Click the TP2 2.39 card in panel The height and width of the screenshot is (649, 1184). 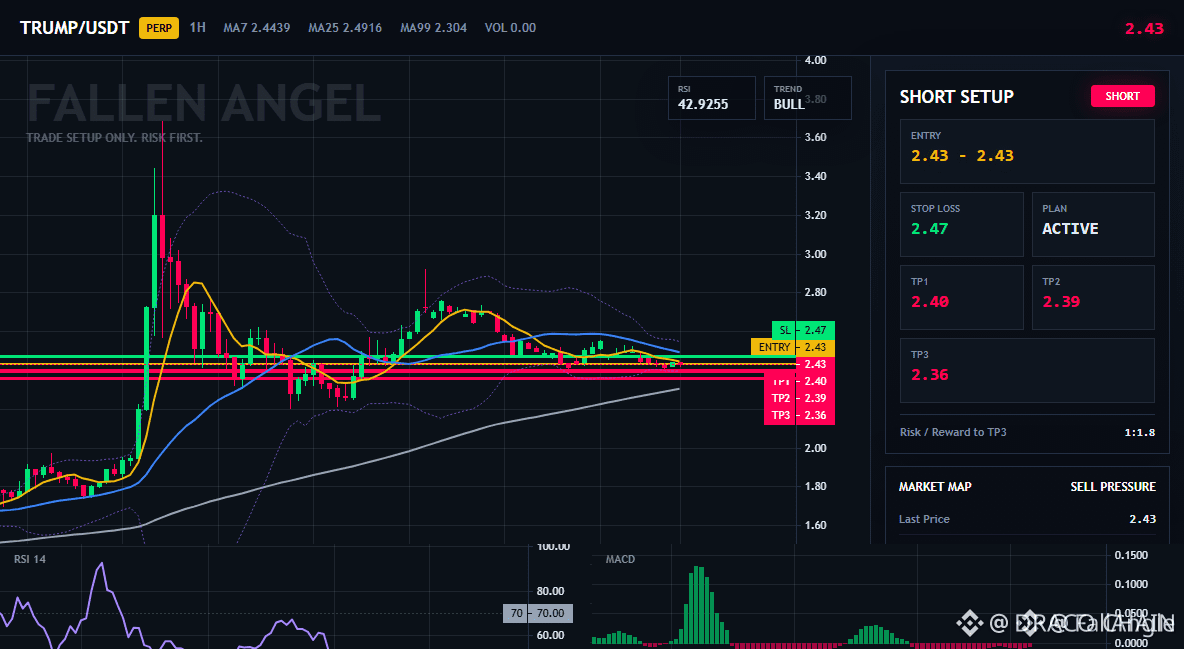[x=1093, y=297]
